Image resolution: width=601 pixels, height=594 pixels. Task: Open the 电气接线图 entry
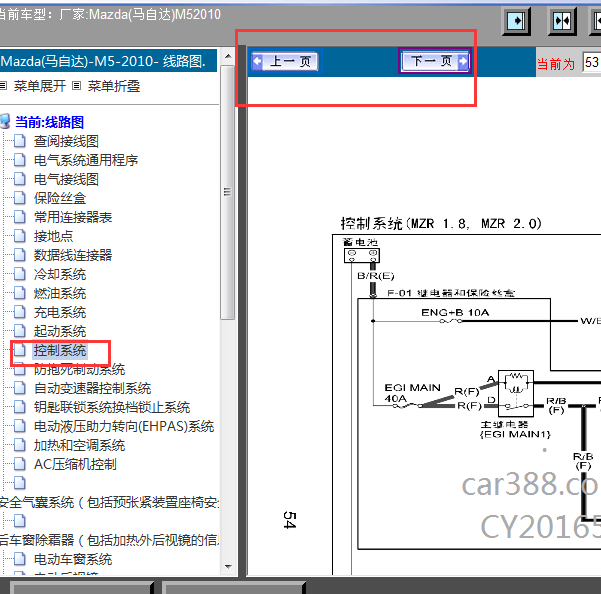pos(66,179)
